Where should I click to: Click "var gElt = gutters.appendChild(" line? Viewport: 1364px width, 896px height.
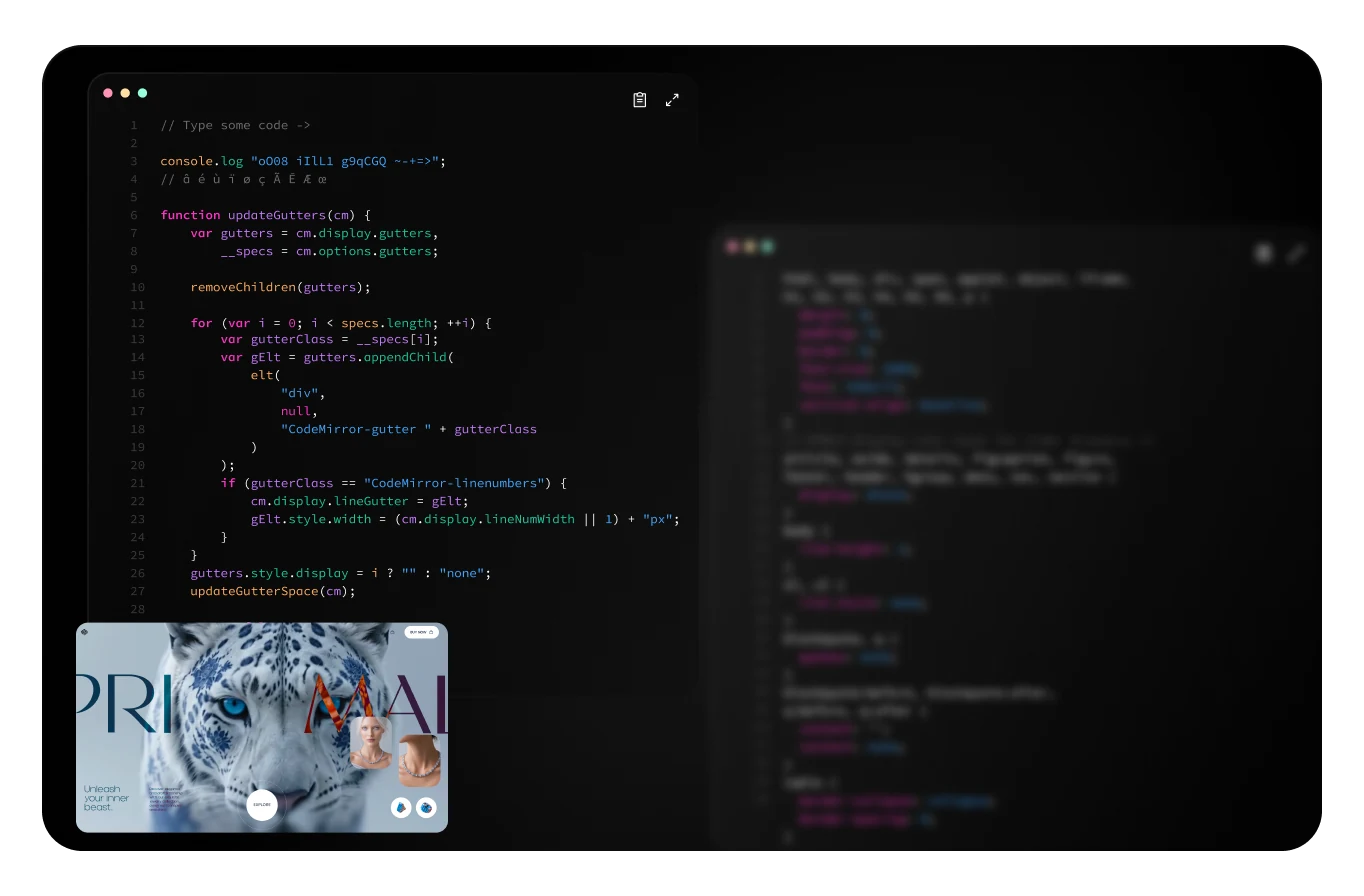click(x=337, y=357)
